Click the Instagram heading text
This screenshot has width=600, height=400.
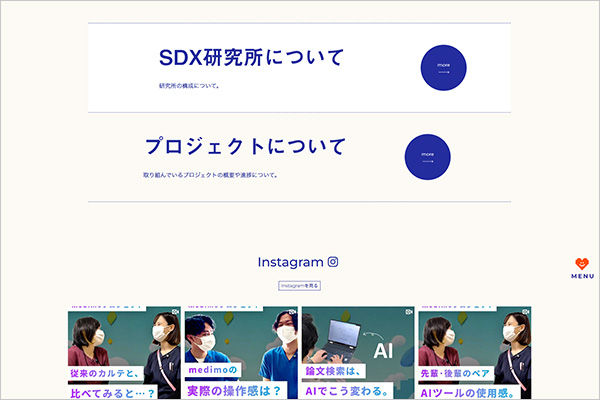tap(290, 262)
